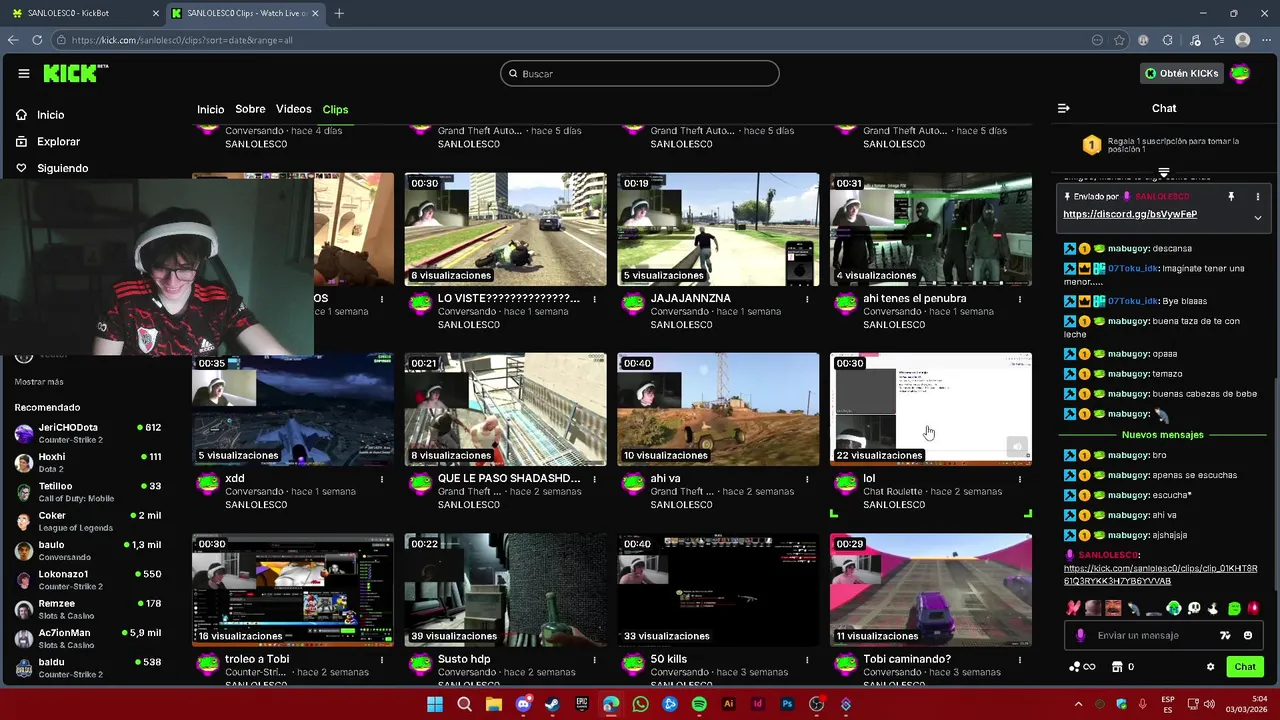Open options for ahi va clip
Image resolution: width=1280 pixels, height=720 pixels.
[x=807, y=479]
